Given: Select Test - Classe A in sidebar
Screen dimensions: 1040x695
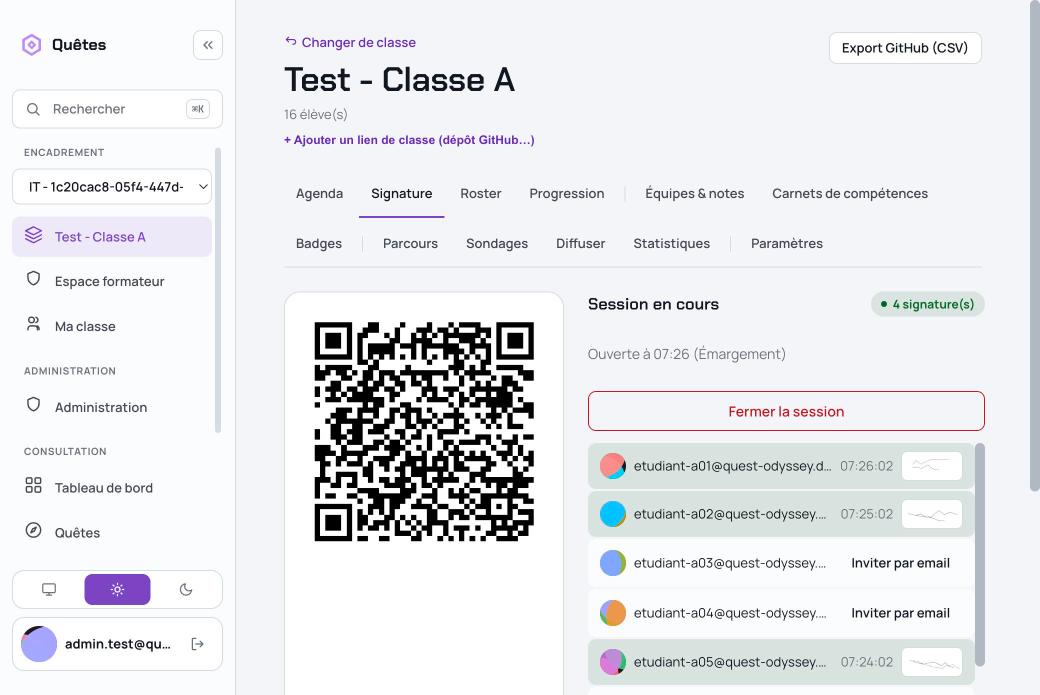Looking at the screenshot, I should tap(112, 237).
